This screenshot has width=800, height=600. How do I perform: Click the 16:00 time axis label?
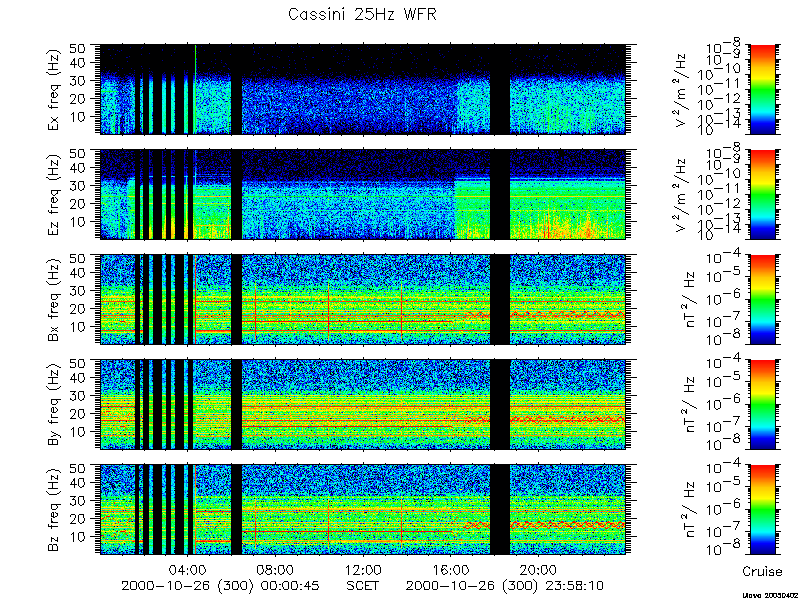pyautogui.click(x=451, y=569)
